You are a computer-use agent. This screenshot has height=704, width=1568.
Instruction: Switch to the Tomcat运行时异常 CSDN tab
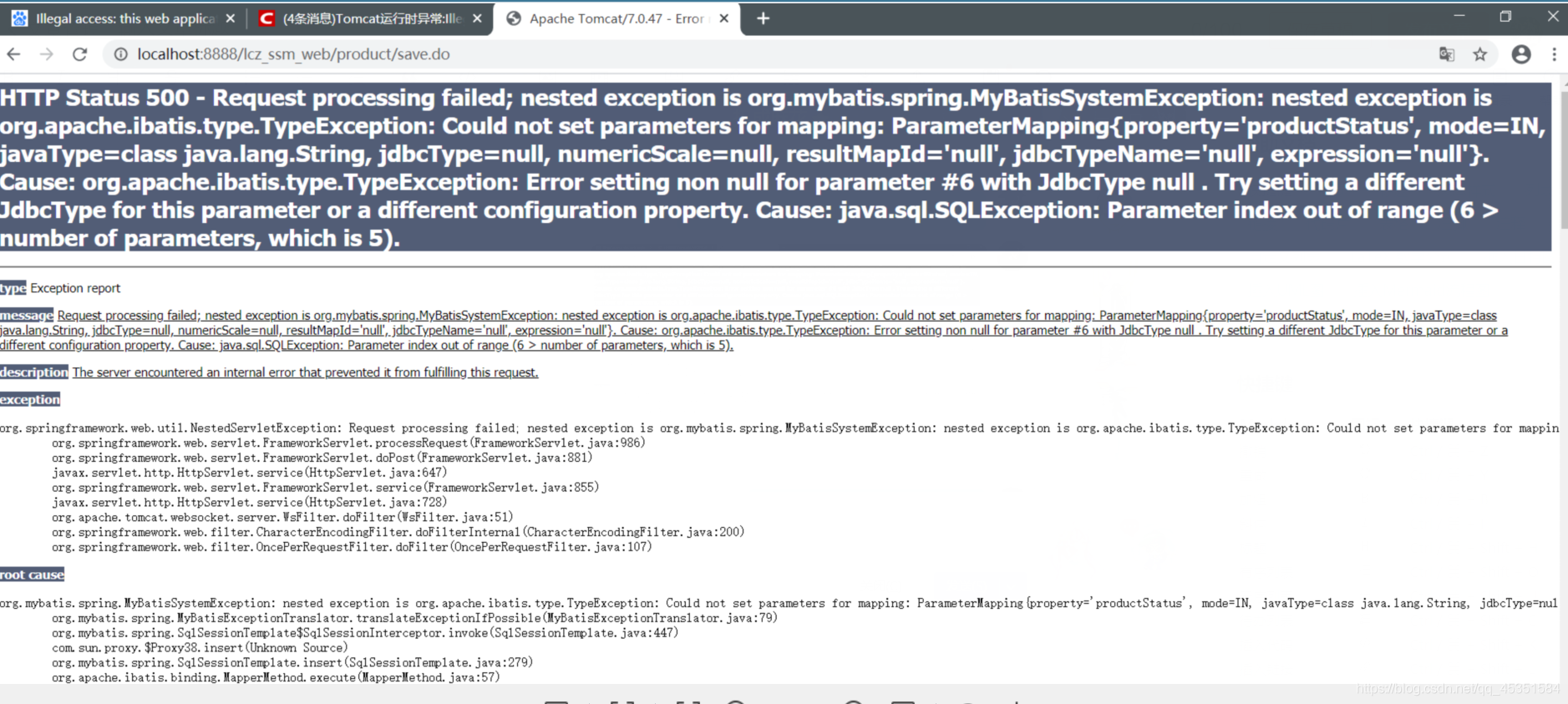pos(370,18)
